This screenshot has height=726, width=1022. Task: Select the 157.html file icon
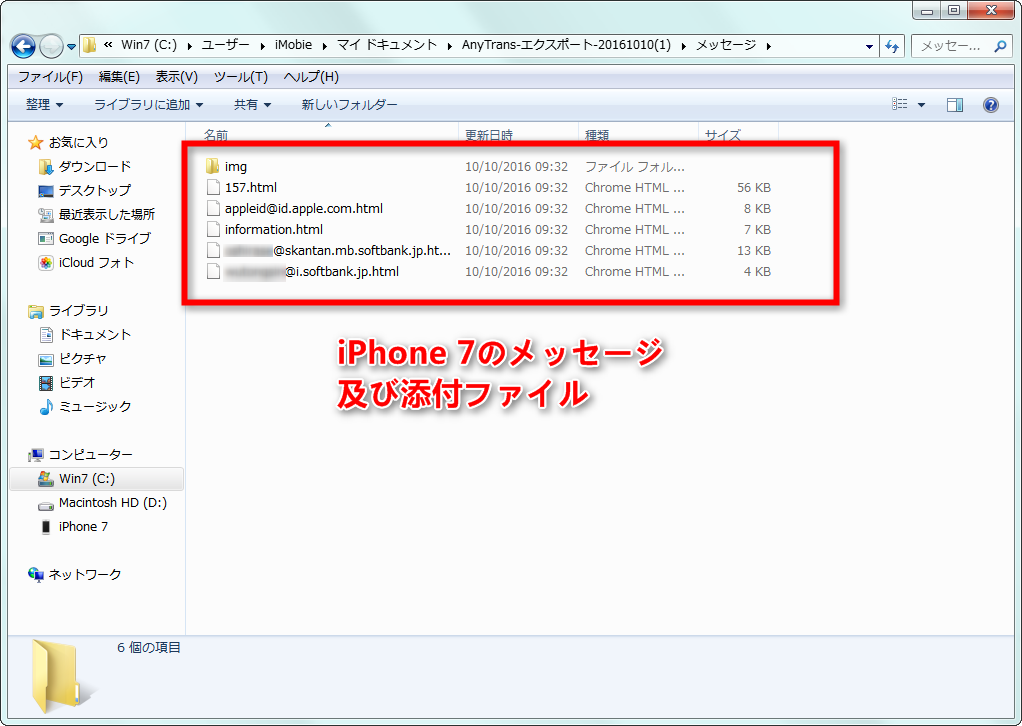pyautogui.click(x=212, y=187)
